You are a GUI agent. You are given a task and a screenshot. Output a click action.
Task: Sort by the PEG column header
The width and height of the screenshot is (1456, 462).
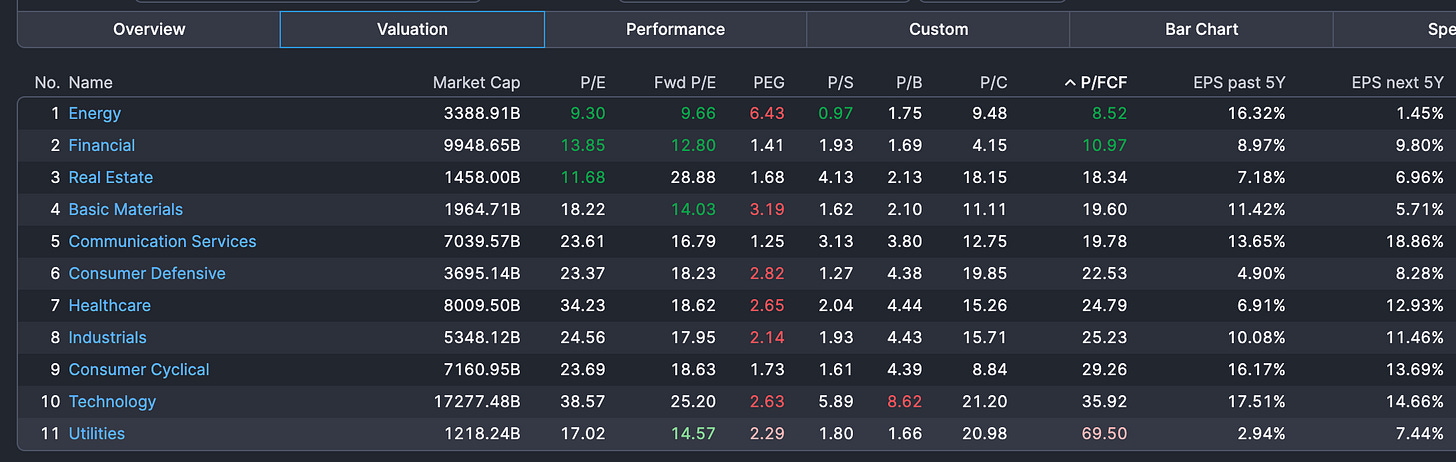click(x=768, y=83)
